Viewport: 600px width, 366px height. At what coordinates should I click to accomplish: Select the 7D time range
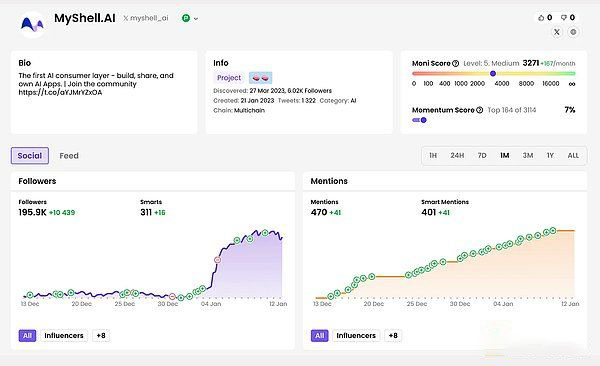pyautogui.click(x=482, y=155)
